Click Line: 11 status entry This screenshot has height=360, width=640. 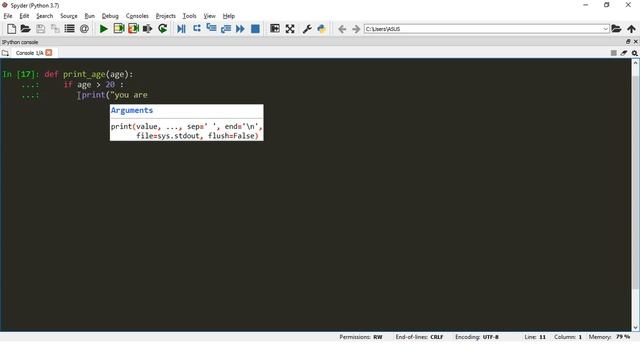coord(535,337)
